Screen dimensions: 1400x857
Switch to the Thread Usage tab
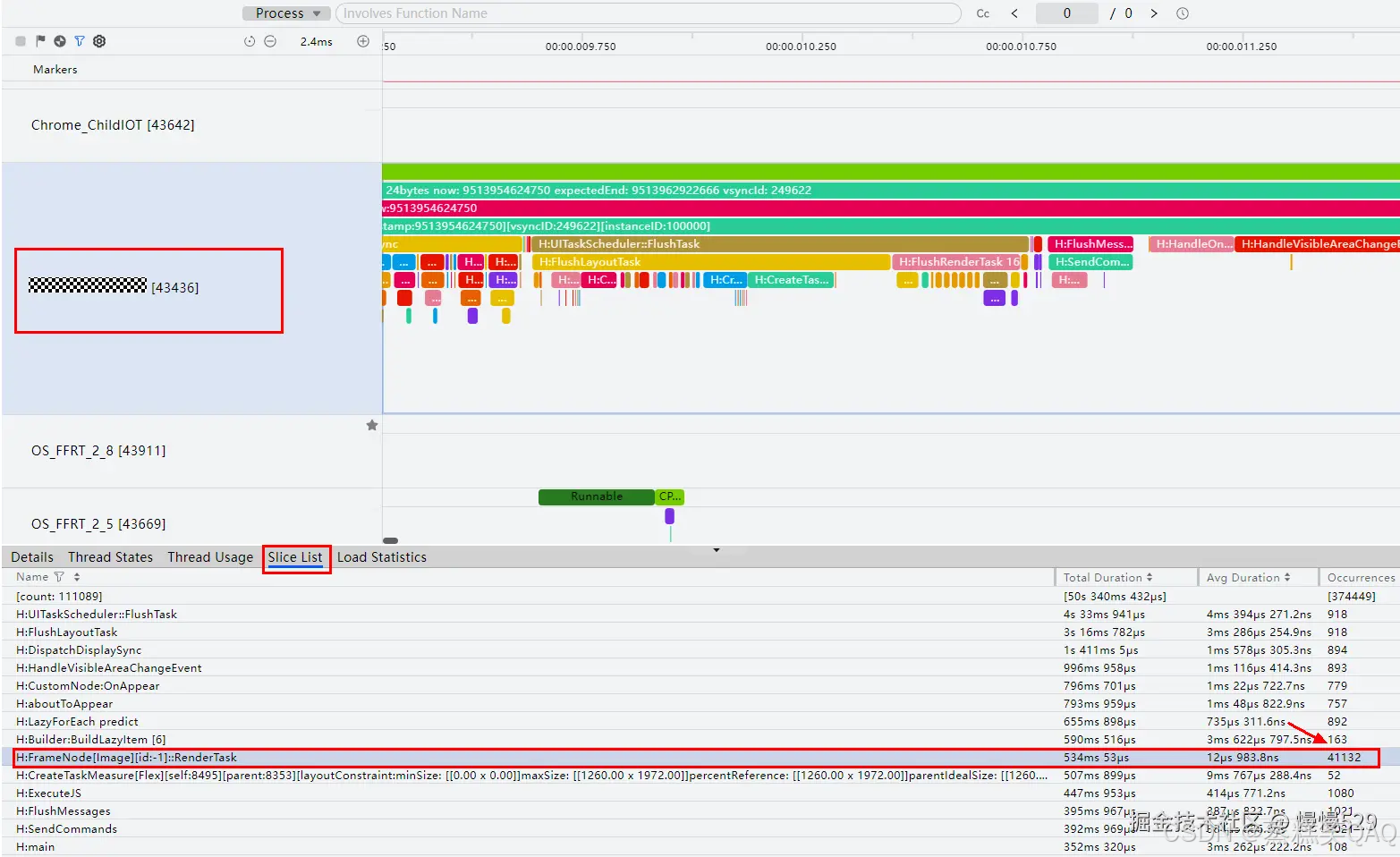coord(210,557)
